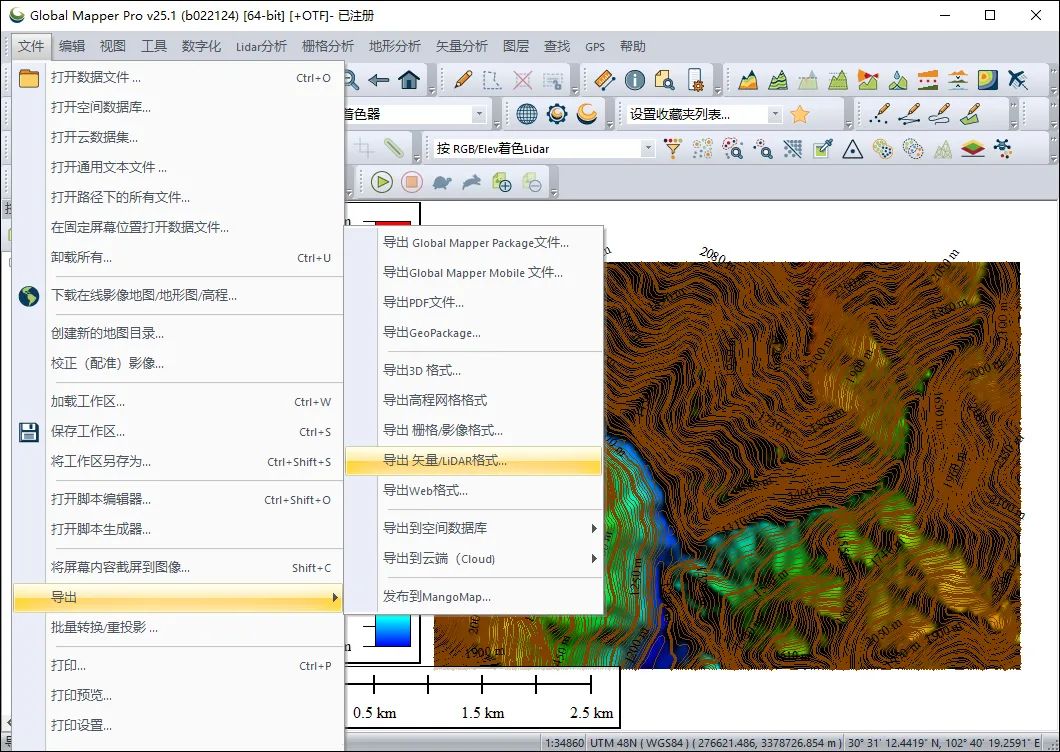Click the triangle Lidar point icon
The height and width of the screenshot is (752, 1060).
(852, 149)
